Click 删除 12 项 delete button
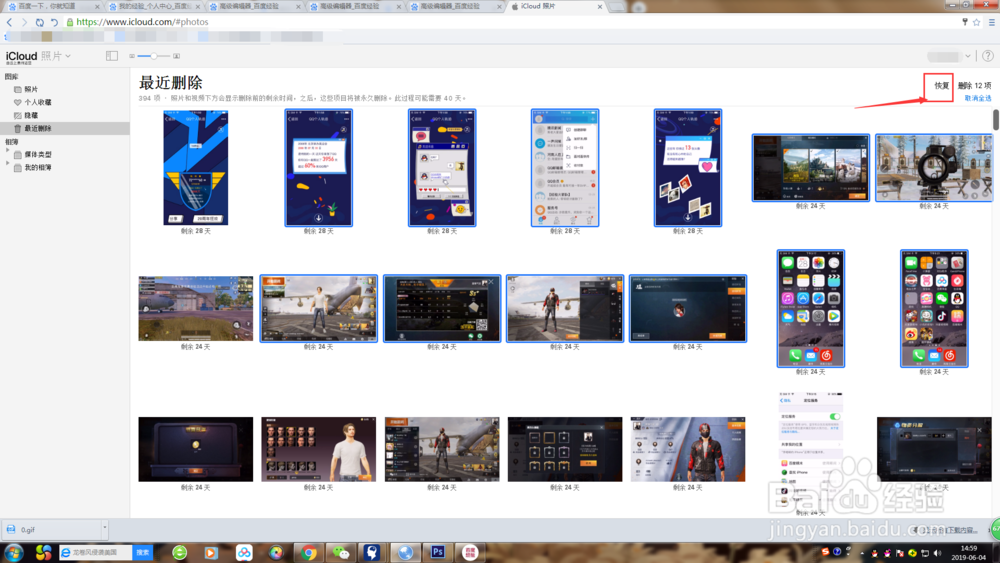The width and height of the screenshot is (1000, 563). (x=974, y=85)
